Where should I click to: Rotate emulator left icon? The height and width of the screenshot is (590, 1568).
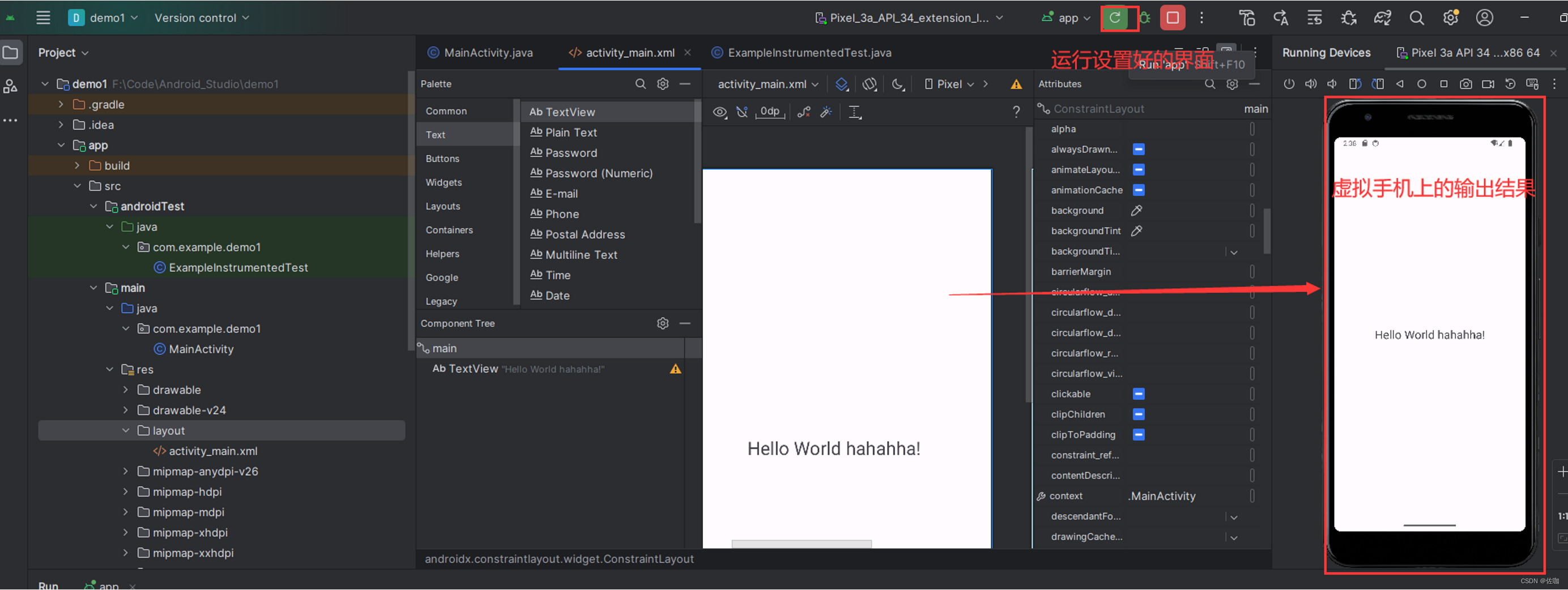click(x=1355, y=84)
